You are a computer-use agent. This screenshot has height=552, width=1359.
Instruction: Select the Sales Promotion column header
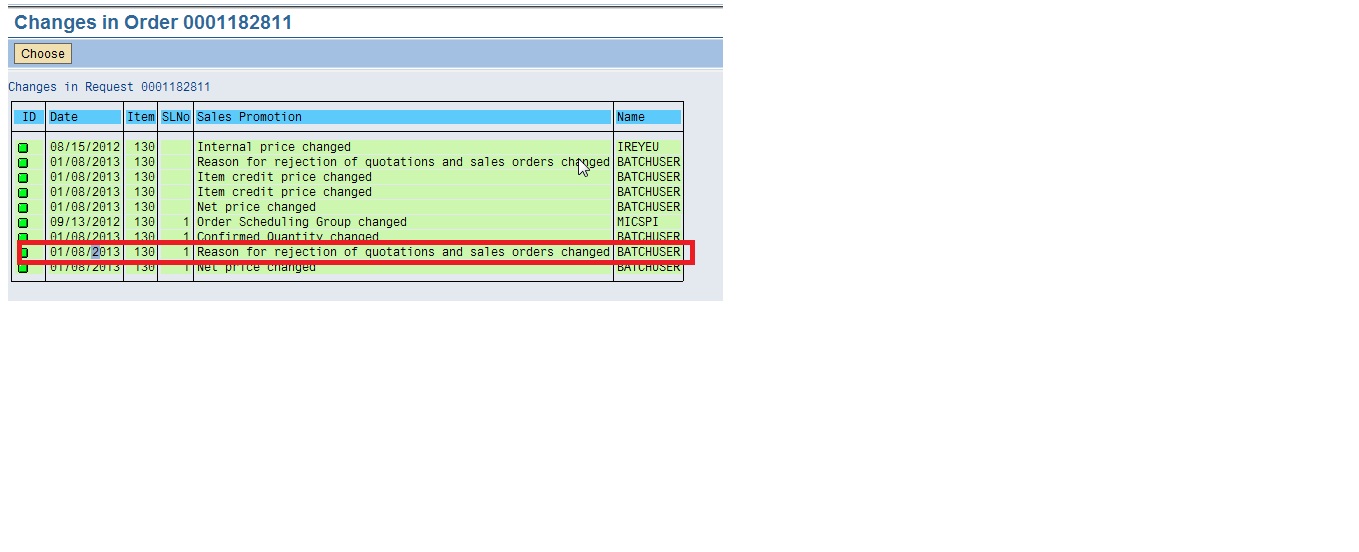click(x=403, y=117)
